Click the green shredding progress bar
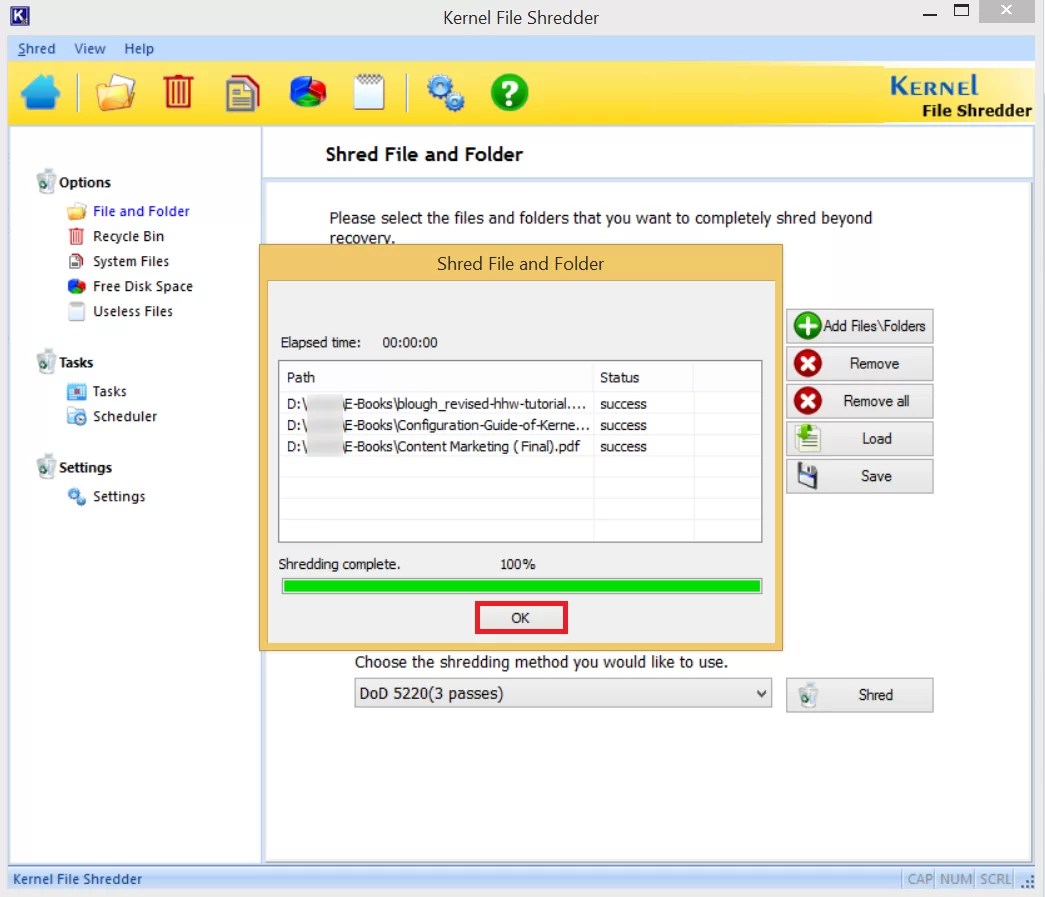 pos(521,585)
